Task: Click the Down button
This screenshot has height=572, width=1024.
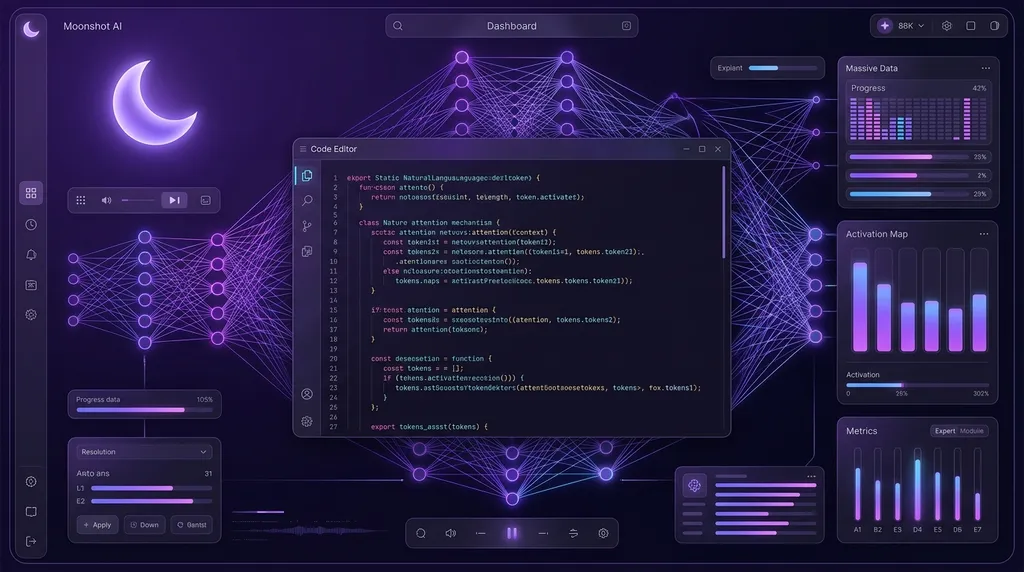Action: point(144,525)
